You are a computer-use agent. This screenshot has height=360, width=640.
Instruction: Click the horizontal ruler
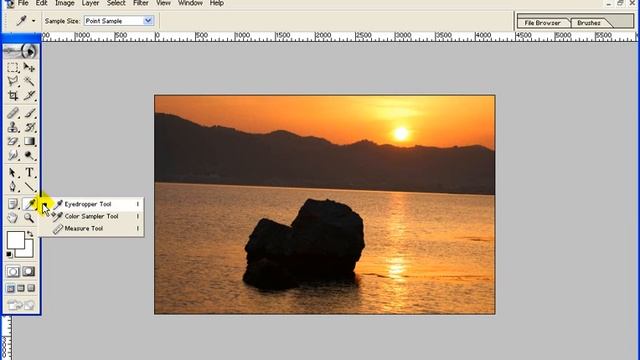pyautogui.click(x=339, y=36)
